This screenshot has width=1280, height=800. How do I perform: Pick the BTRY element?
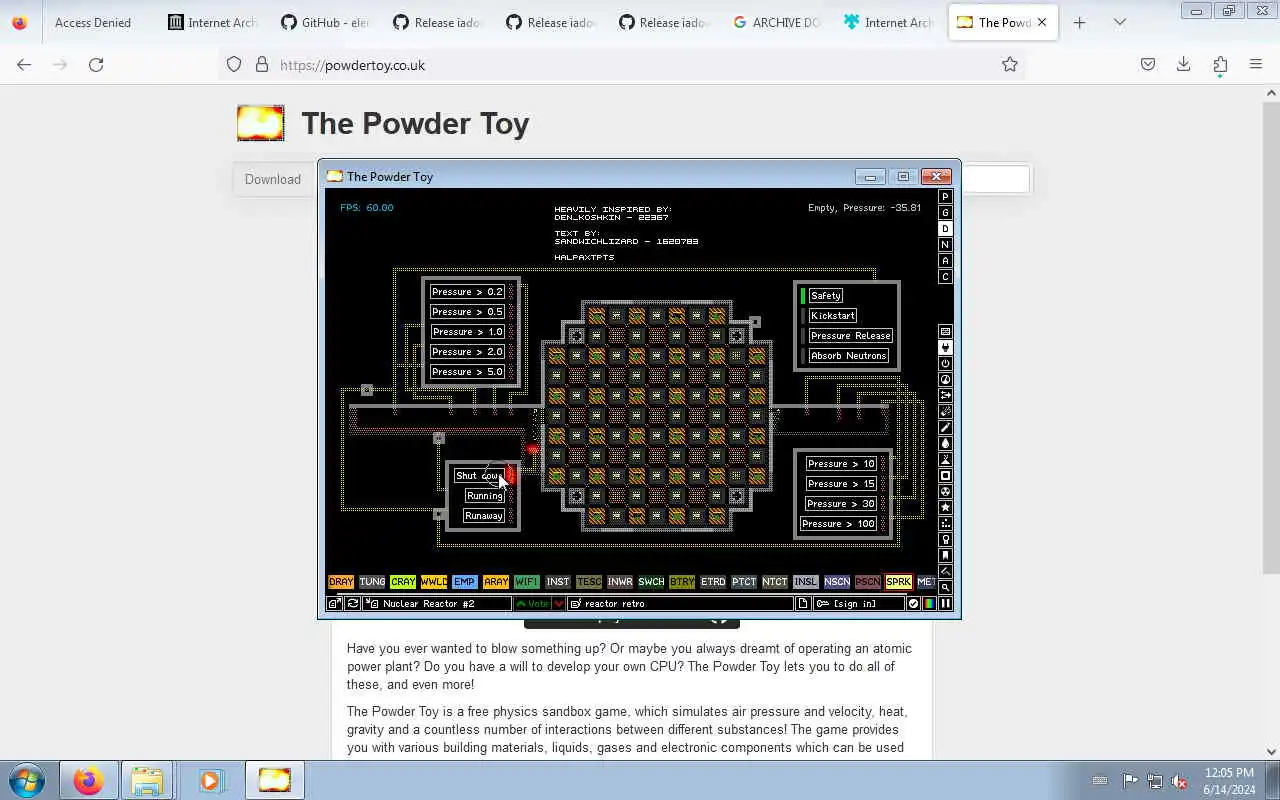(x=682, y=582)
